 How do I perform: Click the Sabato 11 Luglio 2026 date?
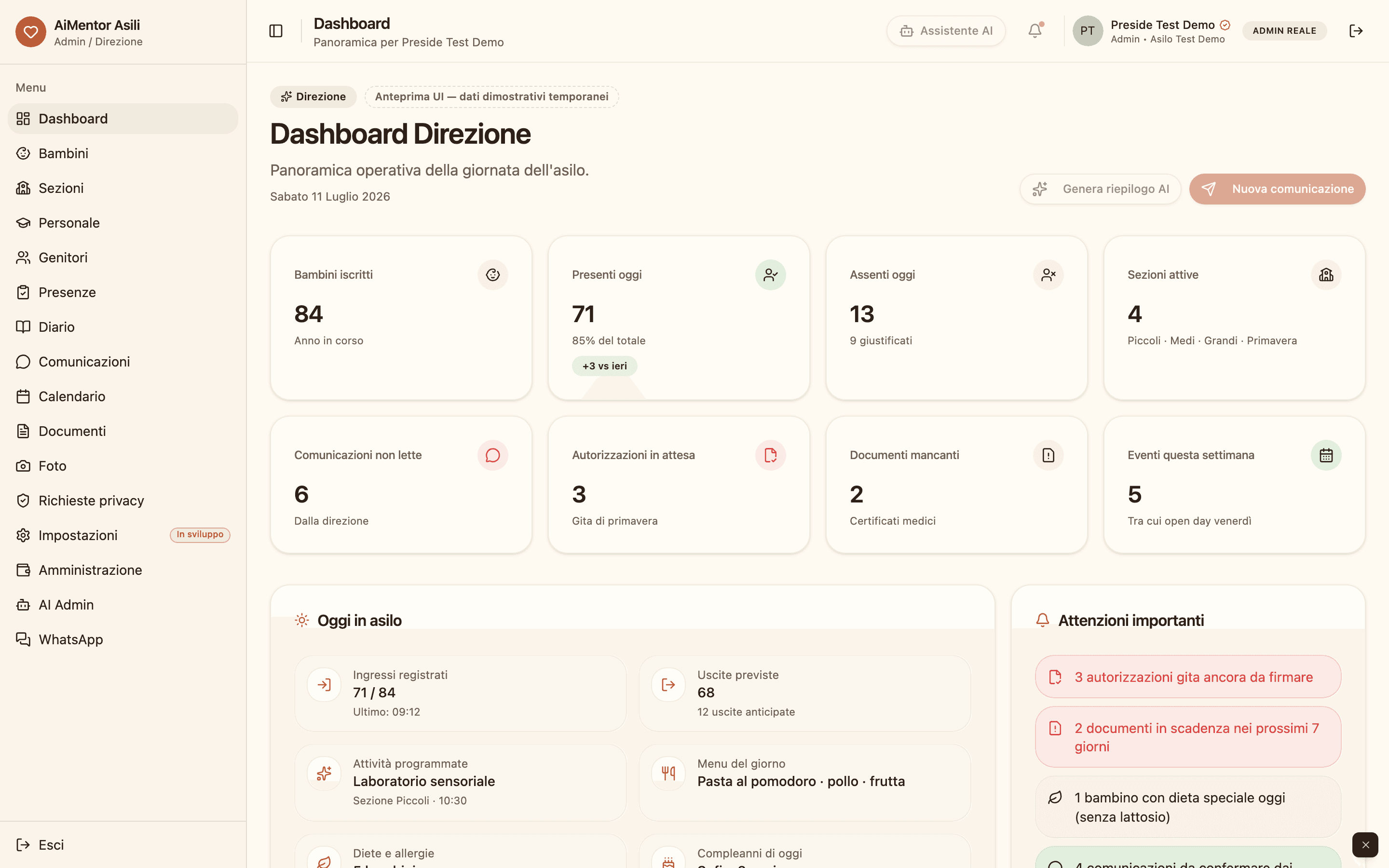(x=330, y=197)
